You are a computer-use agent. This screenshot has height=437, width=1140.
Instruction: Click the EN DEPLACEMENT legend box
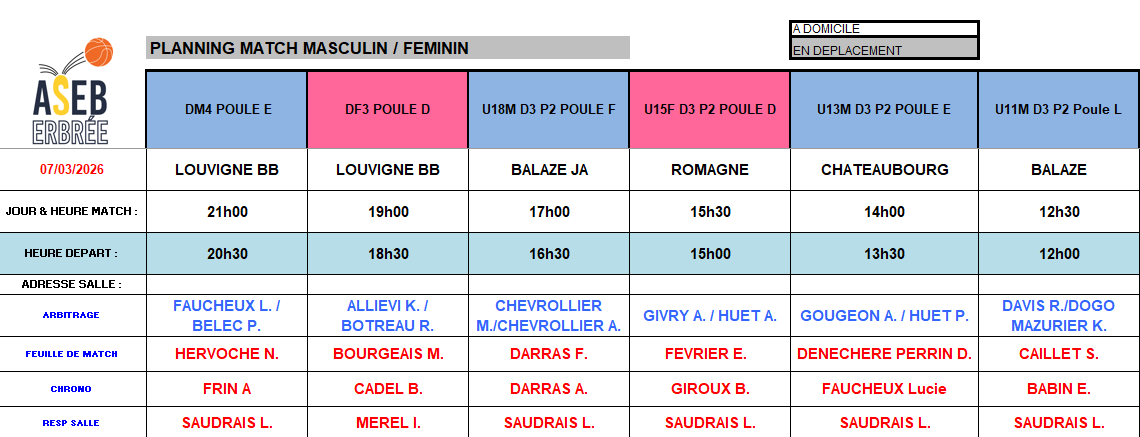click(884, 50)
